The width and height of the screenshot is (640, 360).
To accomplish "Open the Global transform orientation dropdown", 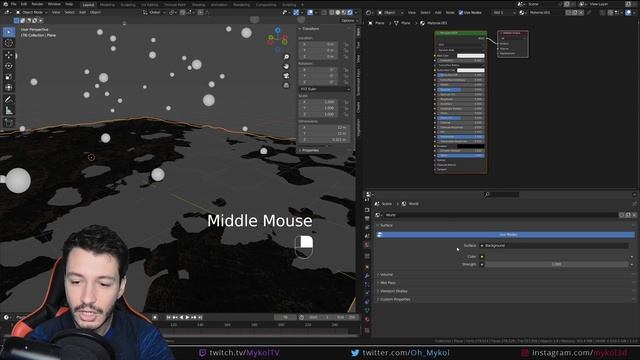I will coord(154,13).
